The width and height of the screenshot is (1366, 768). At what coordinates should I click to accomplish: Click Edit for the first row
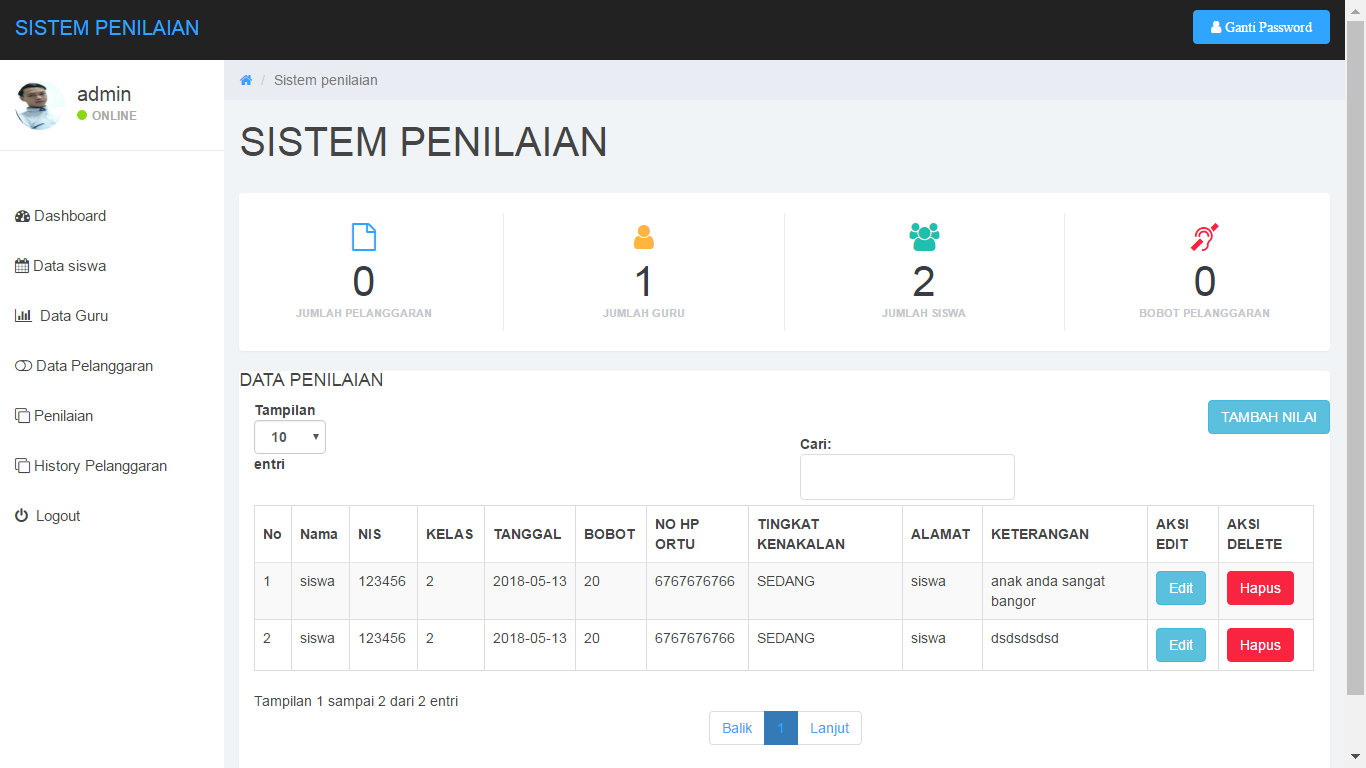pos(1181,588)
